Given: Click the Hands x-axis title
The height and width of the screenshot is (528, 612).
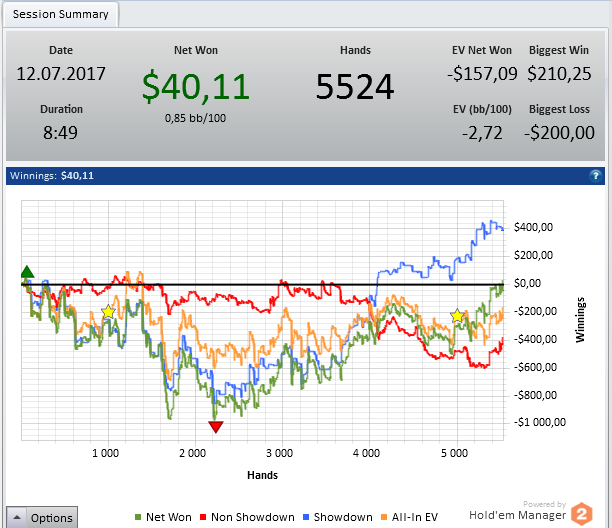Looking at the screenshot, I should (262, 475).
